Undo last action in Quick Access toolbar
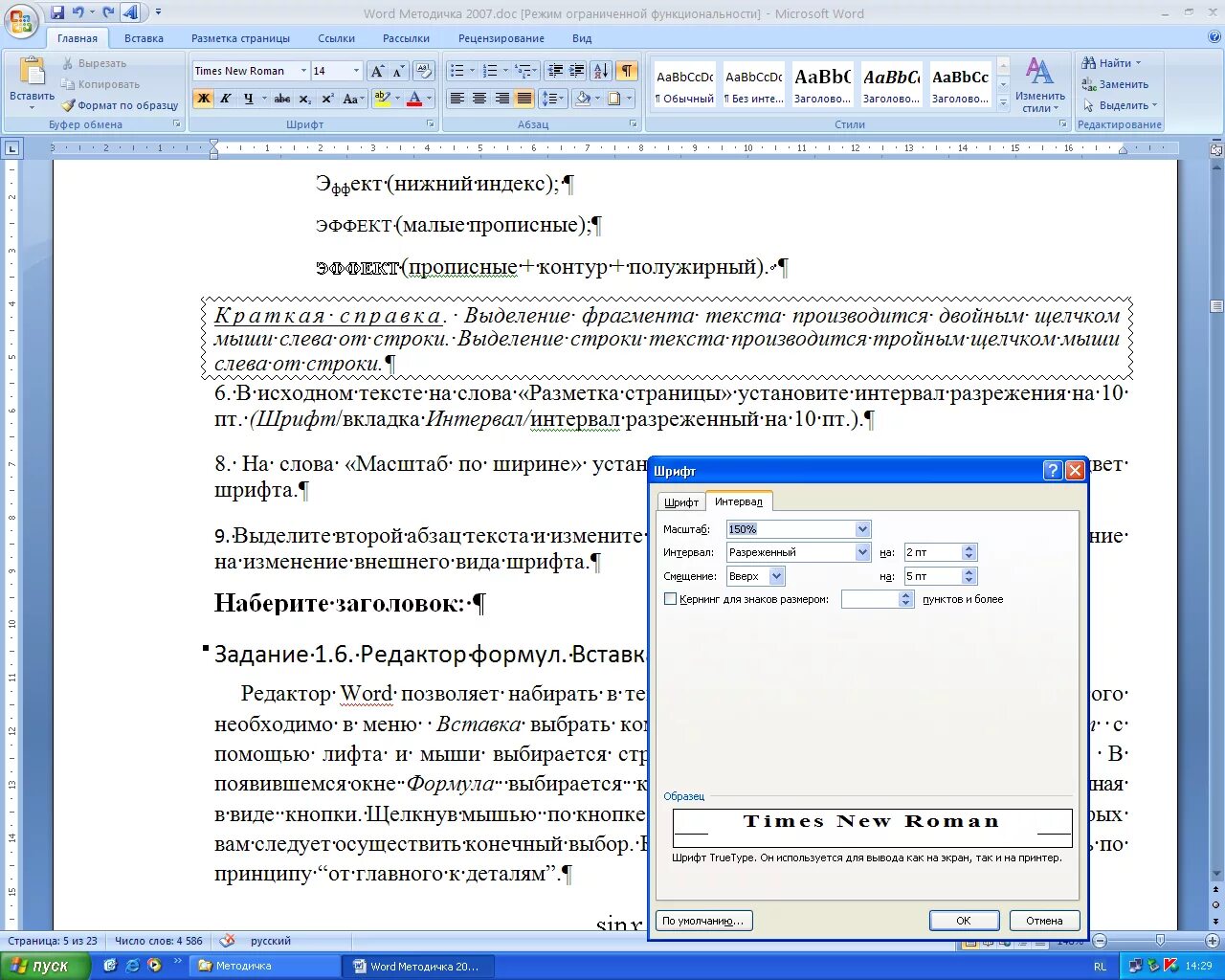 [x=78, y=13]
